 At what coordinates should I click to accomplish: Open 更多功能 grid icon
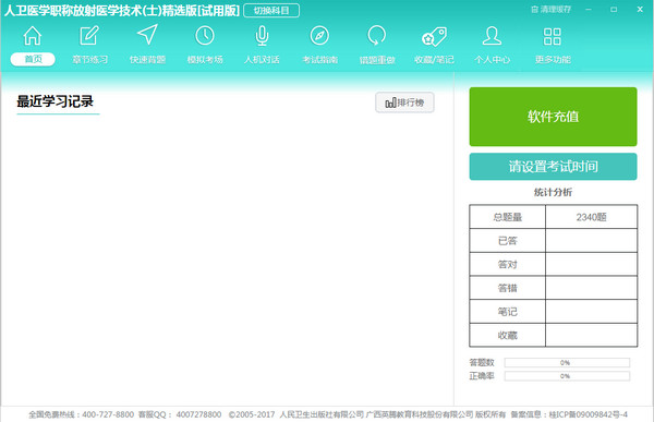[x=552, y=36]
